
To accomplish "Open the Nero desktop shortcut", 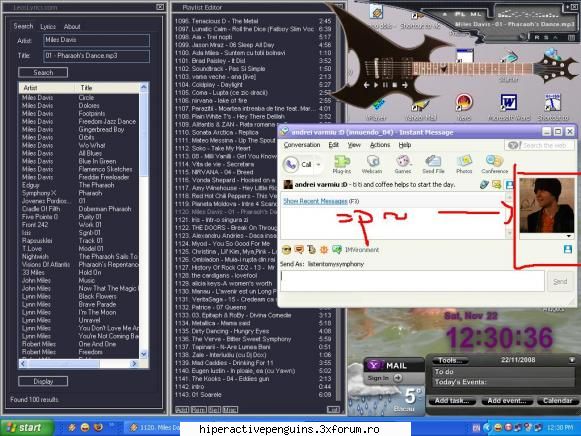I will tap(464, 107).
